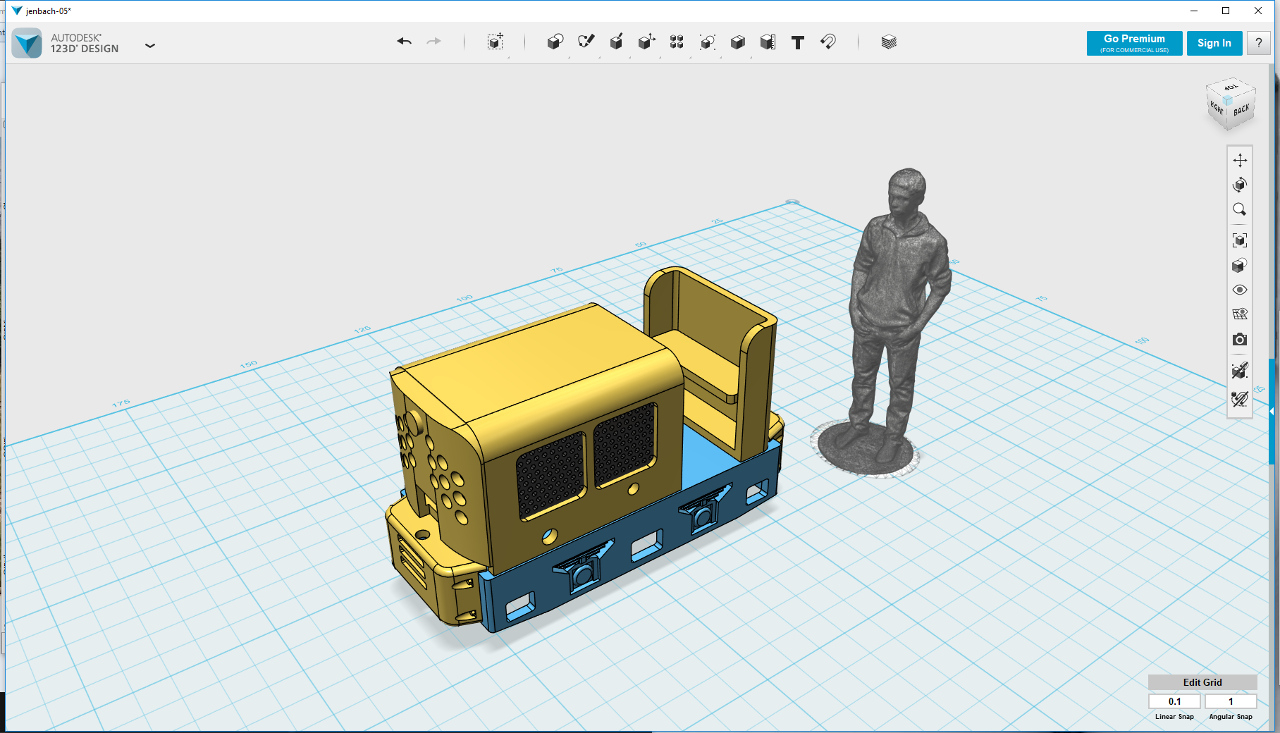Click the Go Premium button
The image size is (1280, 733).
point(1135,43)
